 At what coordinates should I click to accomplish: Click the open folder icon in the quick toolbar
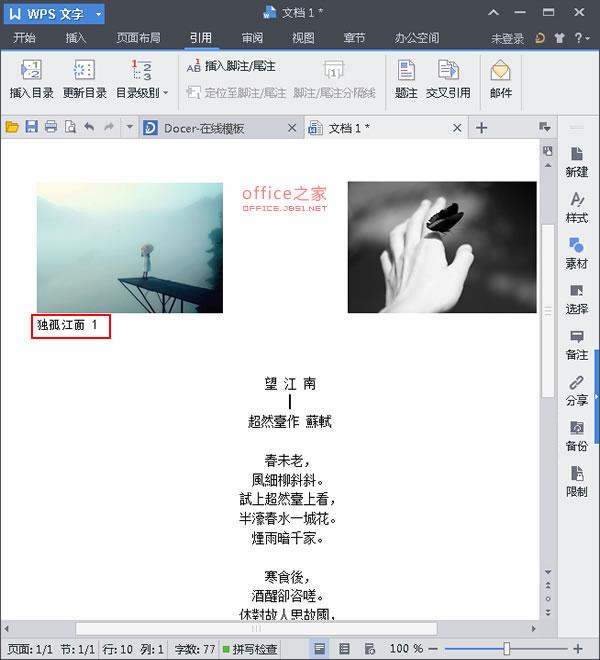[x=12, y=127]
